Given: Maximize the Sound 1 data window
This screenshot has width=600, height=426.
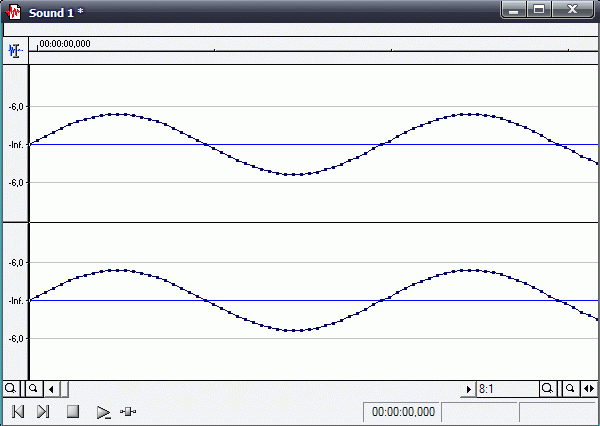Looking at the screenshot, I should tap(540, 10).
